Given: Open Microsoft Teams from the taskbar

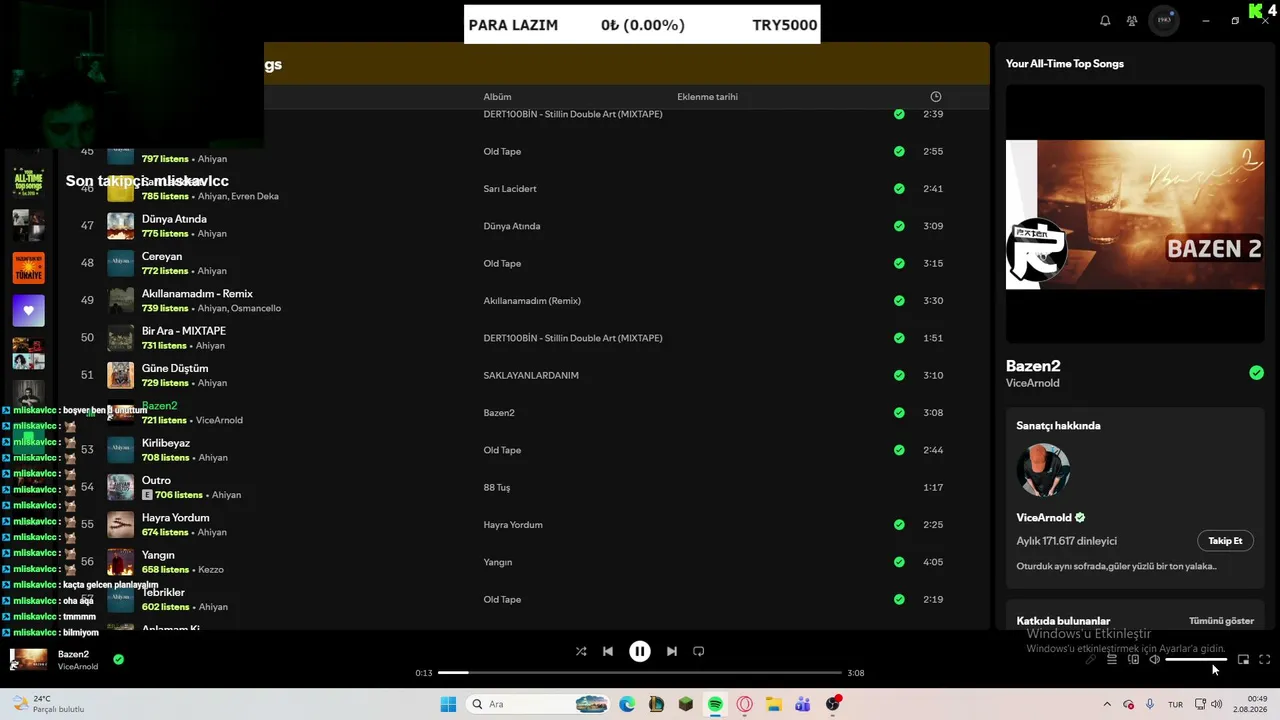Looking at the screenshot, I should (x=803, y=704).
